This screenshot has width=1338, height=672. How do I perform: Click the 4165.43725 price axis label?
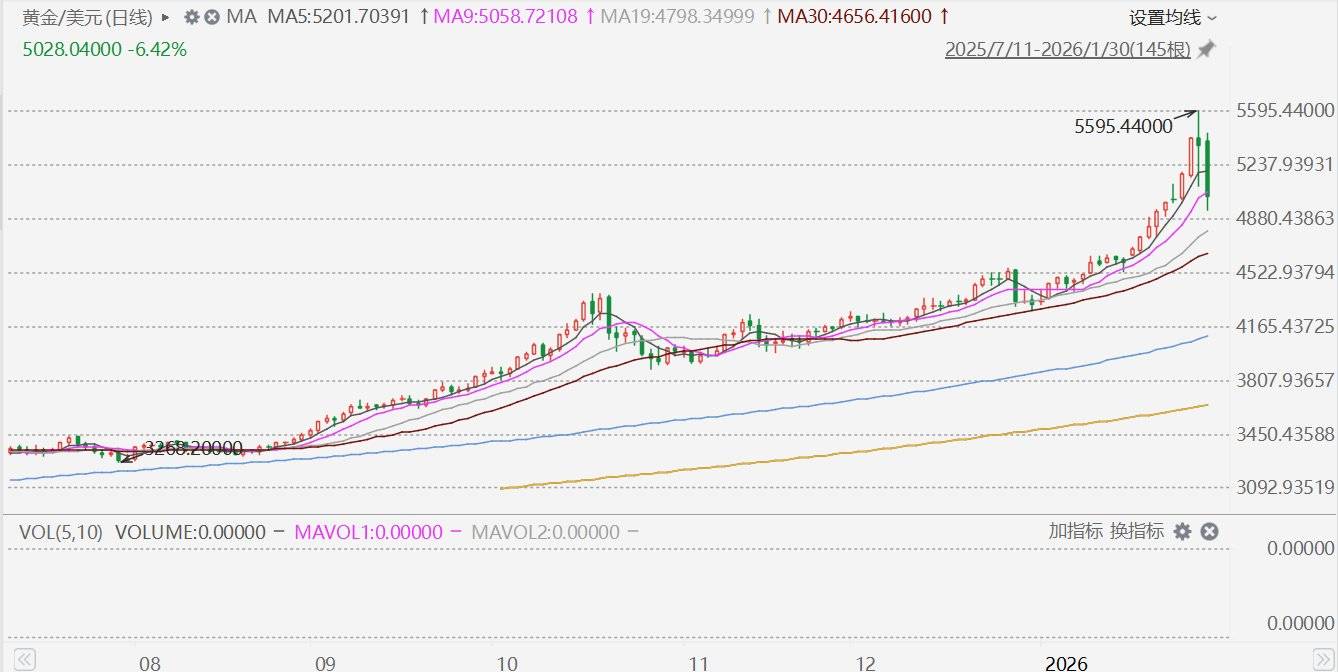(1285, 326)
